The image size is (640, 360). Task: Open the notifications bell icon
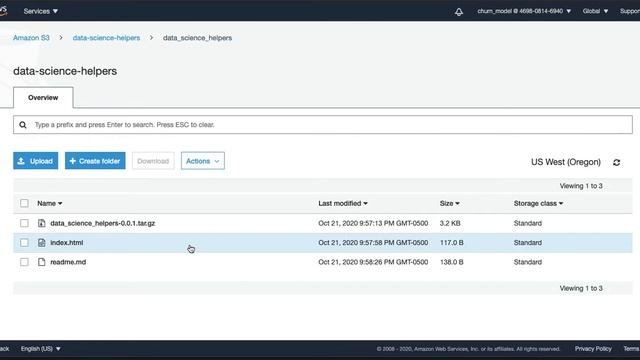click(x=459, y=11)
